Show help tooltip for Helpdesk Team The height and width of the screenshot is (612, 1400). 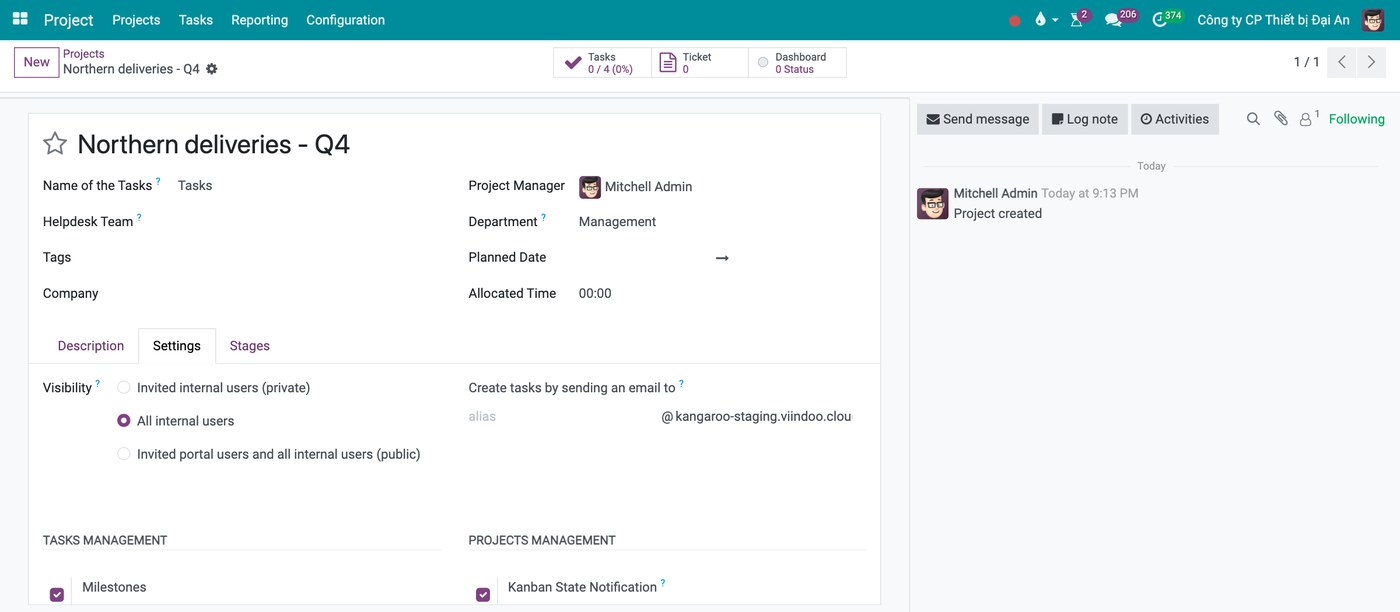click(x=139, y=217)
